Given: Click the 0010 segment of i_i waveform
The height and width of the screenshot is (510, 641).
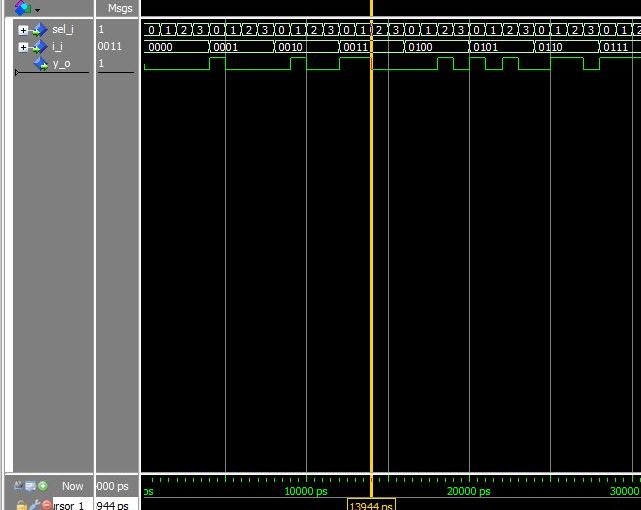Looking at the screenshot, I should [307, 47].
